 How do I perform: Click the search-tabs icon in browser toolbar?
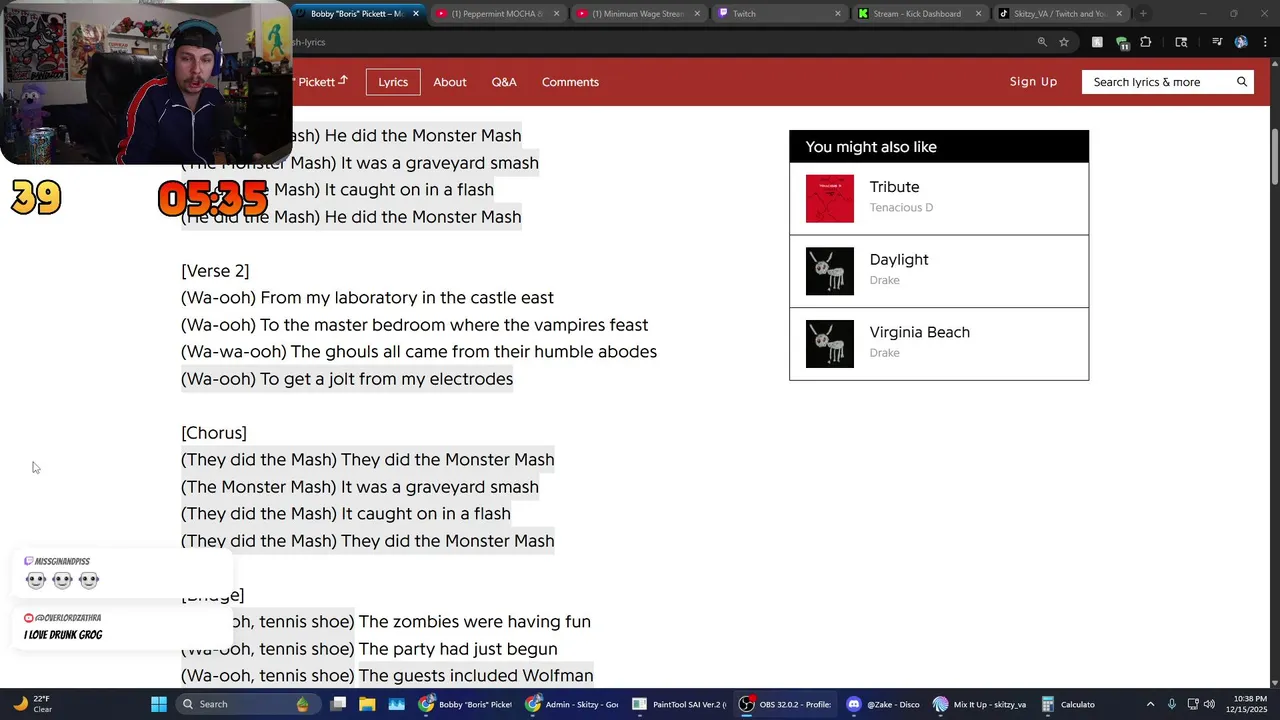[x=1181, y=42]
